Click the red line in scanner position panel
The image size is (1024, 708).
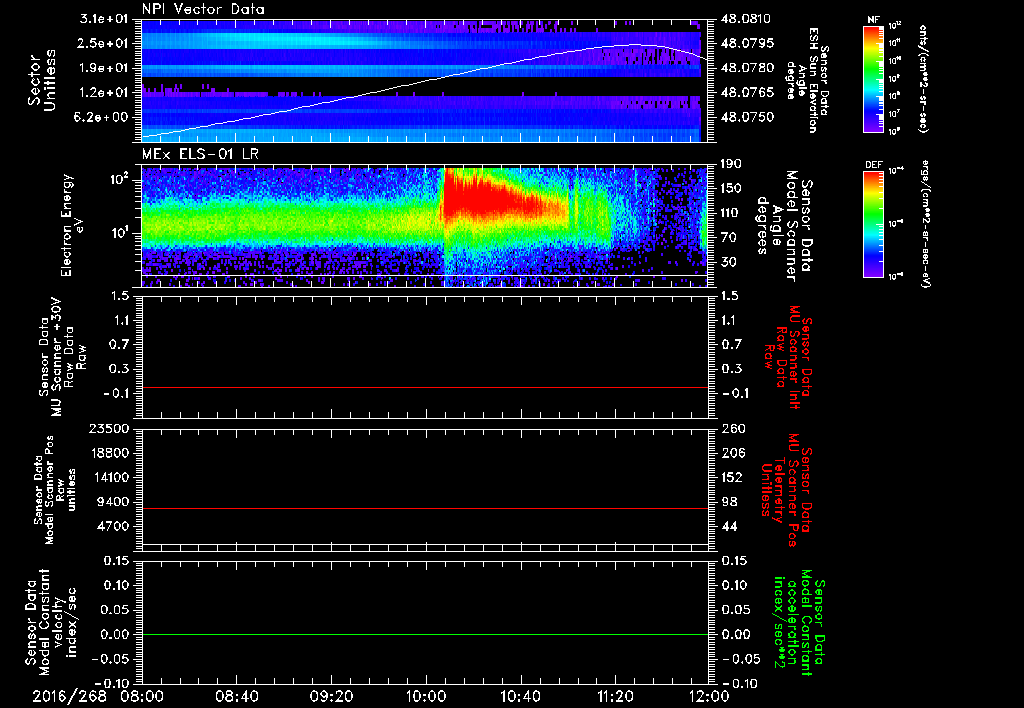coord(424,508)
